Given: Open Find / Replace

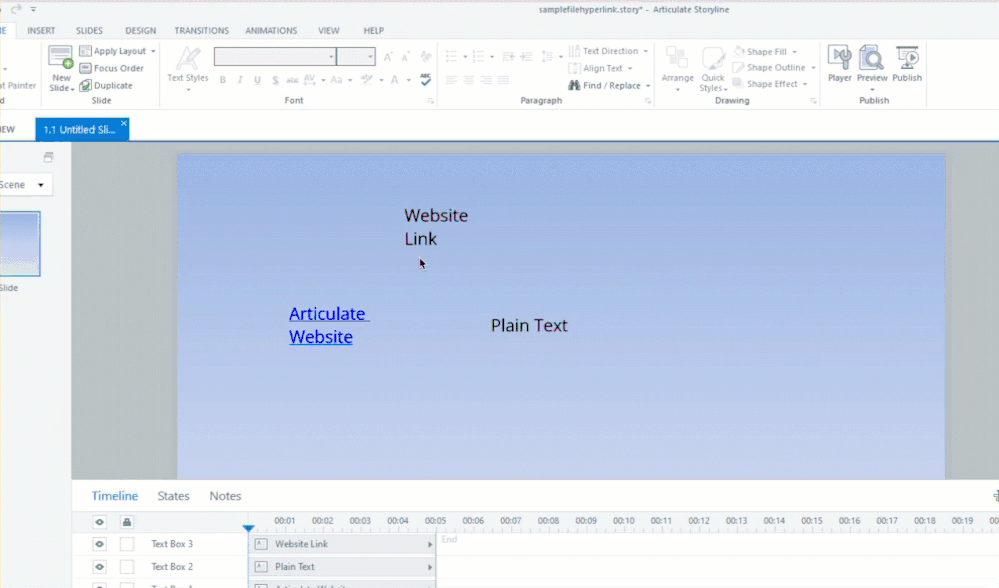Looking at the screenshot, I should pyautogui.click(x=608, y=85).
